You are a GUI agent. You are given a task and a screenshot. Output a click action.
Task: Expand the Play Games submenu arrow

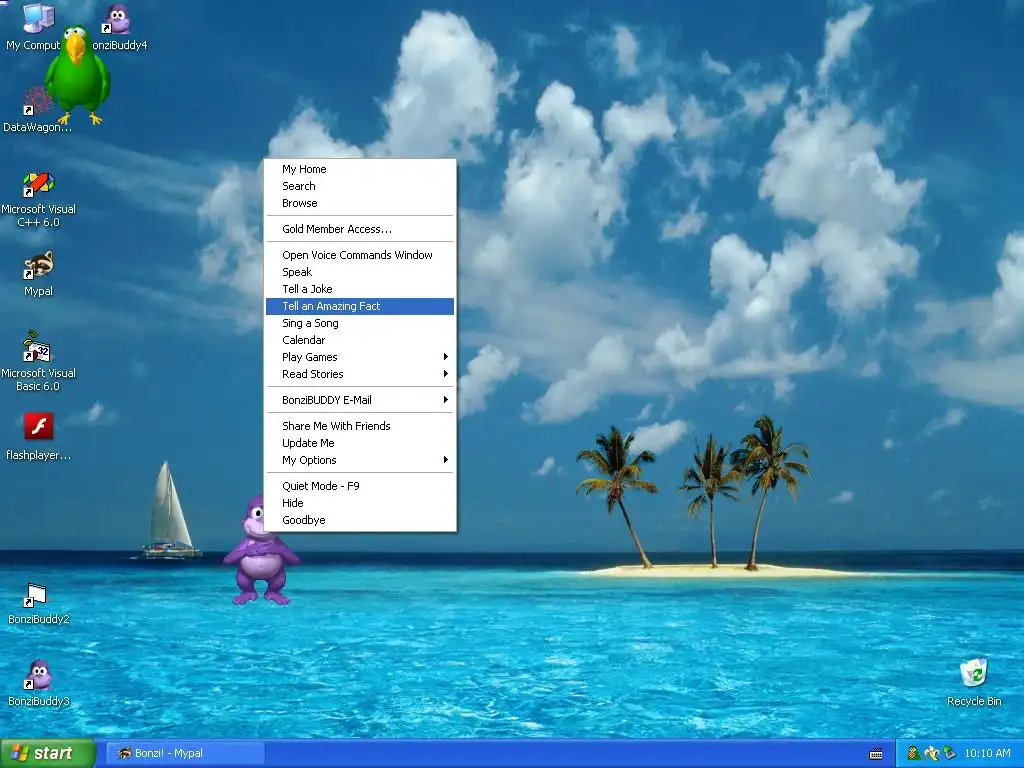tap(445, 357)
